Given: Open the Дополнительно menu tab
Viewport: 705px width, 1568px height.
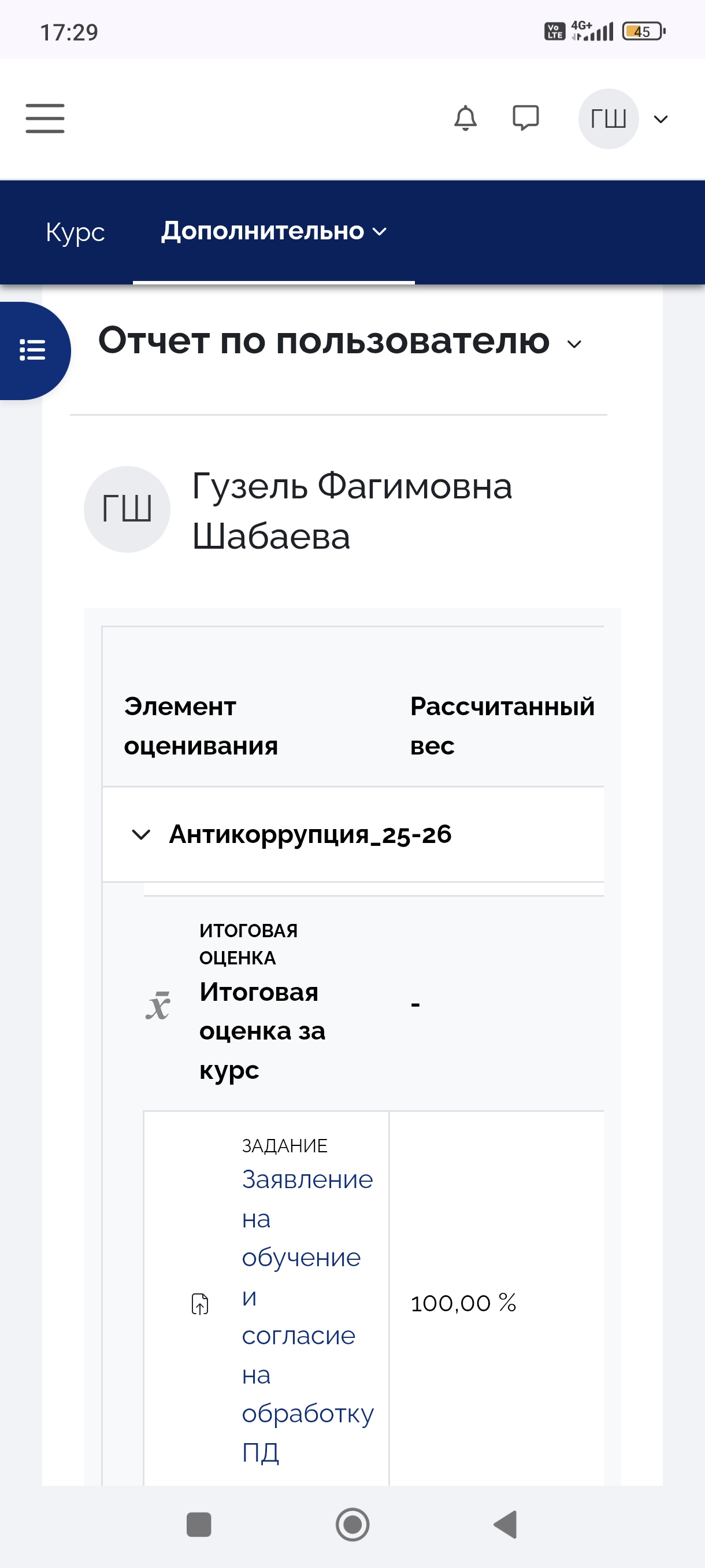Looking at the screenshot, I should coord(274,232).
